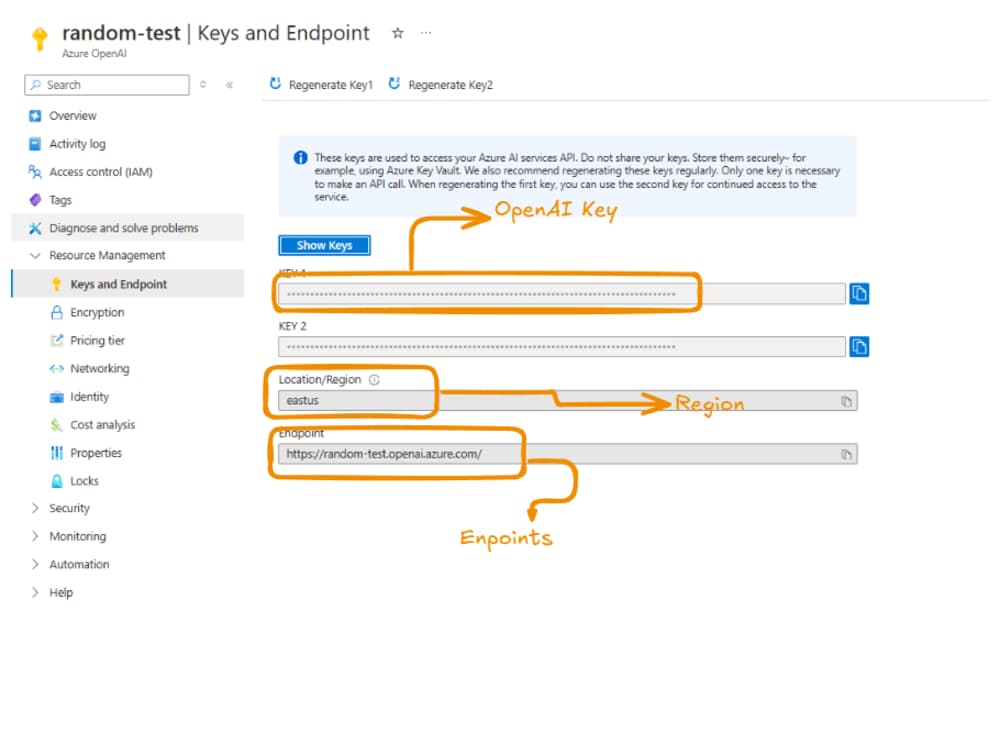1000x733 pixels.
Task: Open Tags in the sidebar
Action: pyautogui.click(x=61, y=200)
